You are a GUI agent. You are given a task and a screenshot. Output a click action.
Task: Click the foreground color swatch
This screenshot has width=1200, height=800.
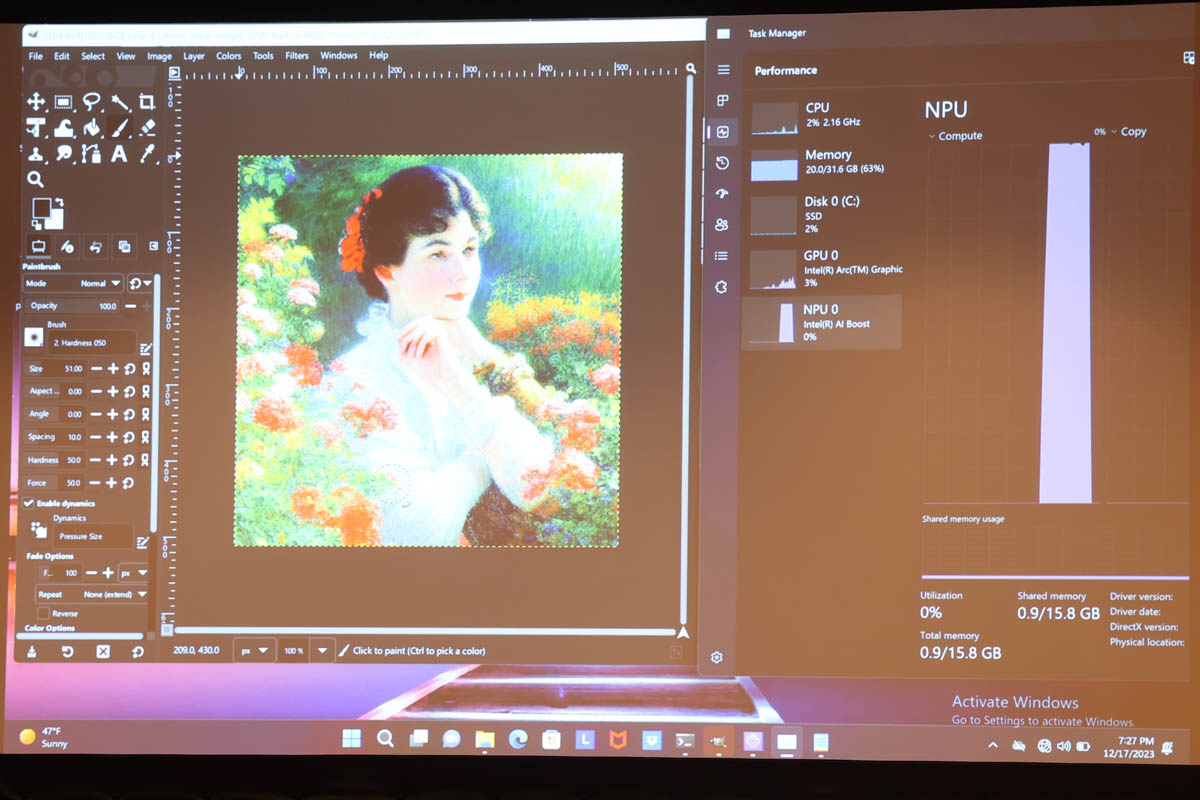pyautogui.click(x=41, y=208)
